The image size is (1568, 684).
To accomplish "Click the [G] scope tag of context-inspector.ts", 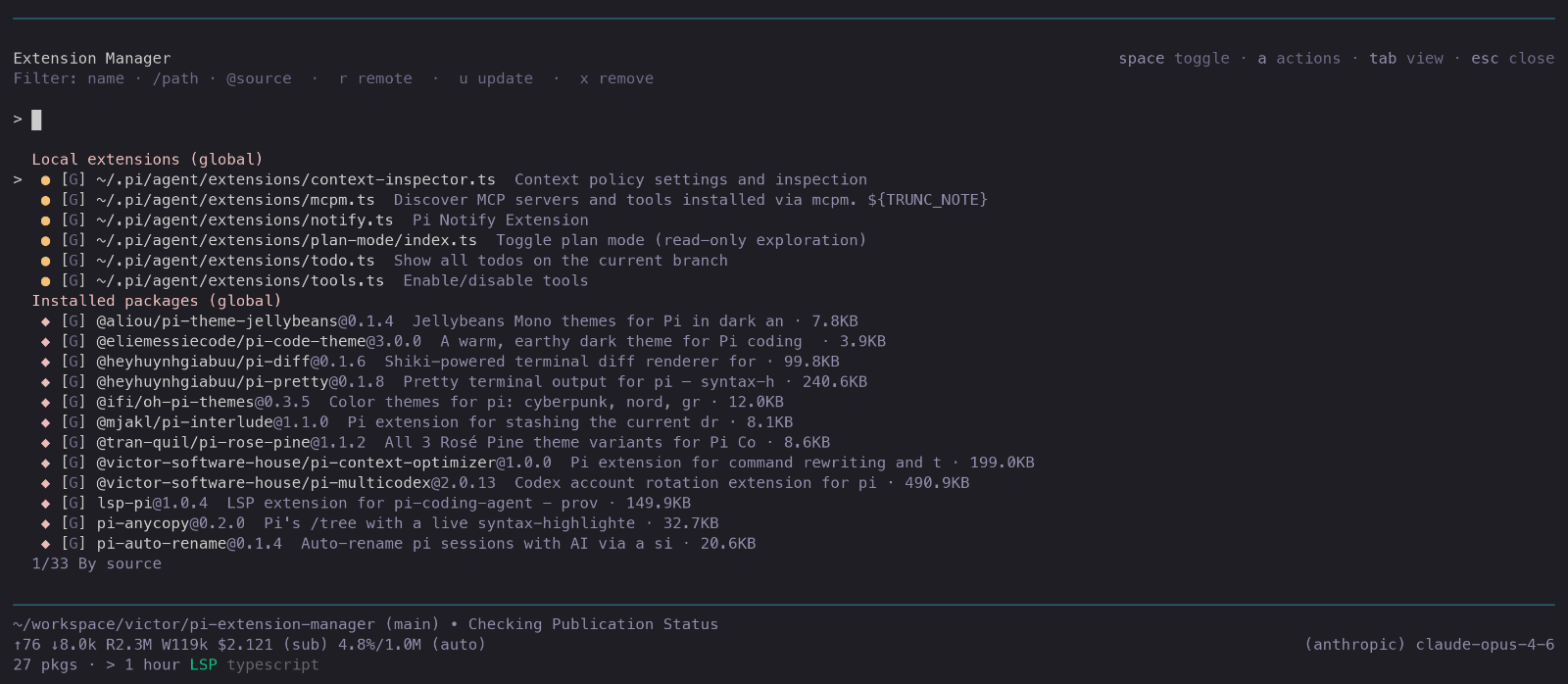I will (x=73, y=180).
